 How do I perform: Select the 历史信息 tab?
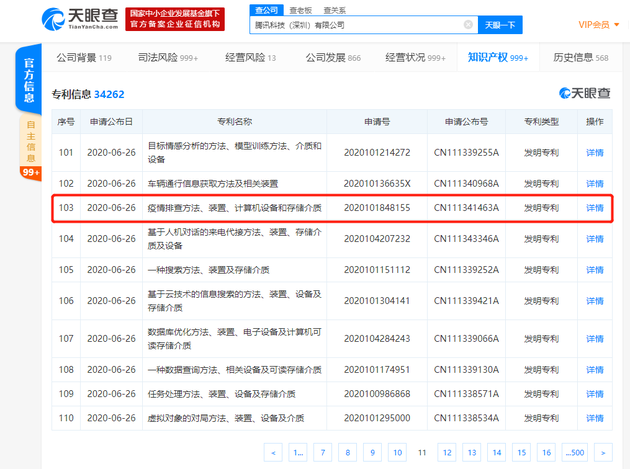click(580, 58)
